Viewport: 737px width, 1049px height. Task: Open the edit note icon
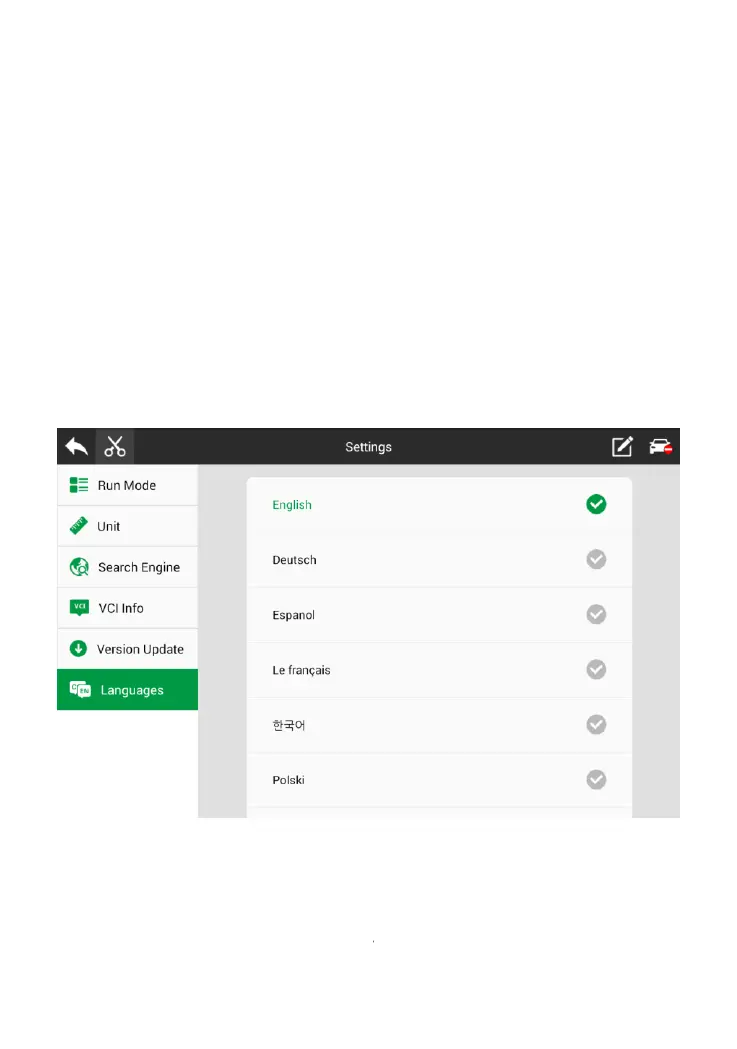tap(622, 446)
